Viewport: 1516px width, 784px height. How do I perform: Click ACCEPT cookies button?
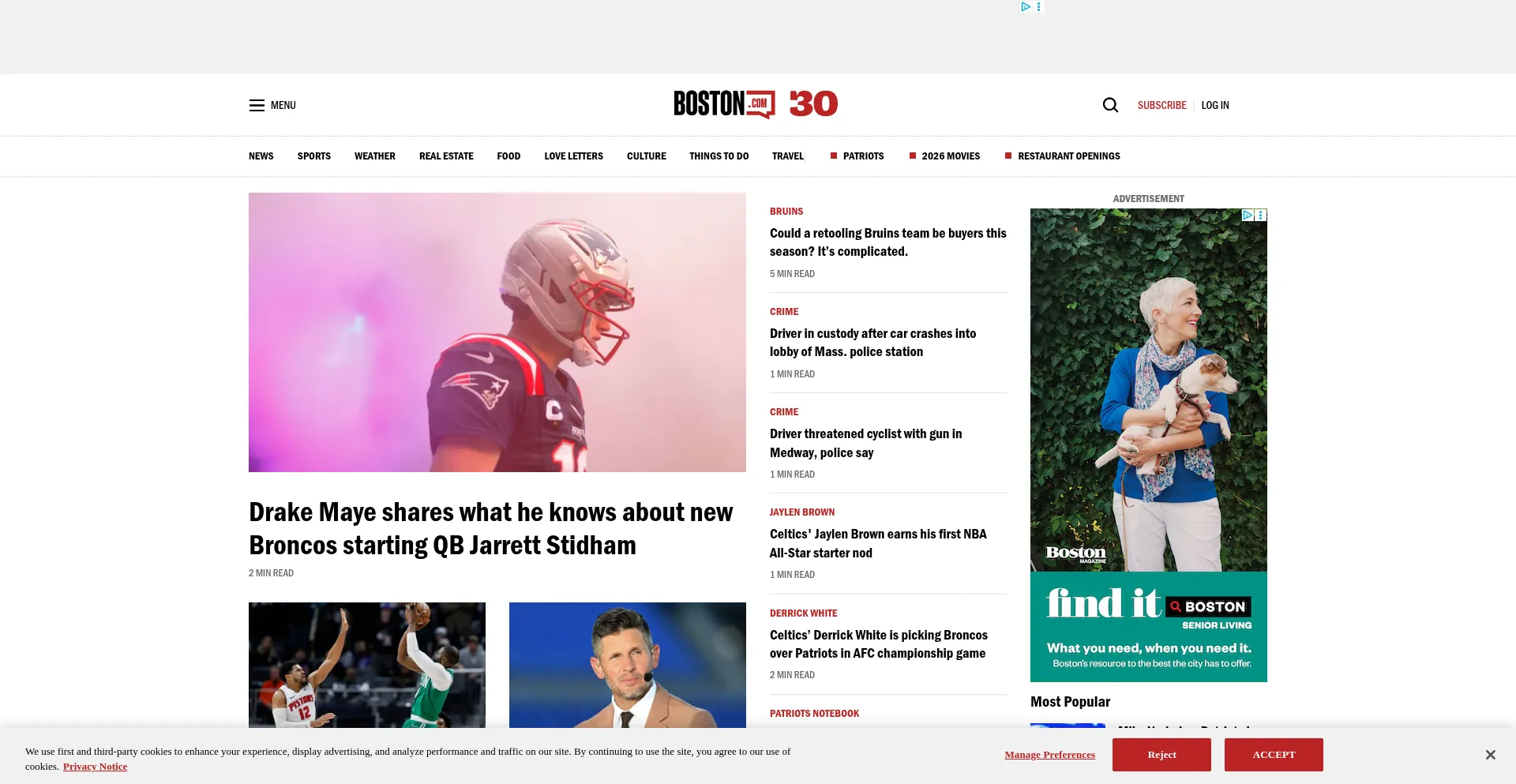coord(1274,755)
